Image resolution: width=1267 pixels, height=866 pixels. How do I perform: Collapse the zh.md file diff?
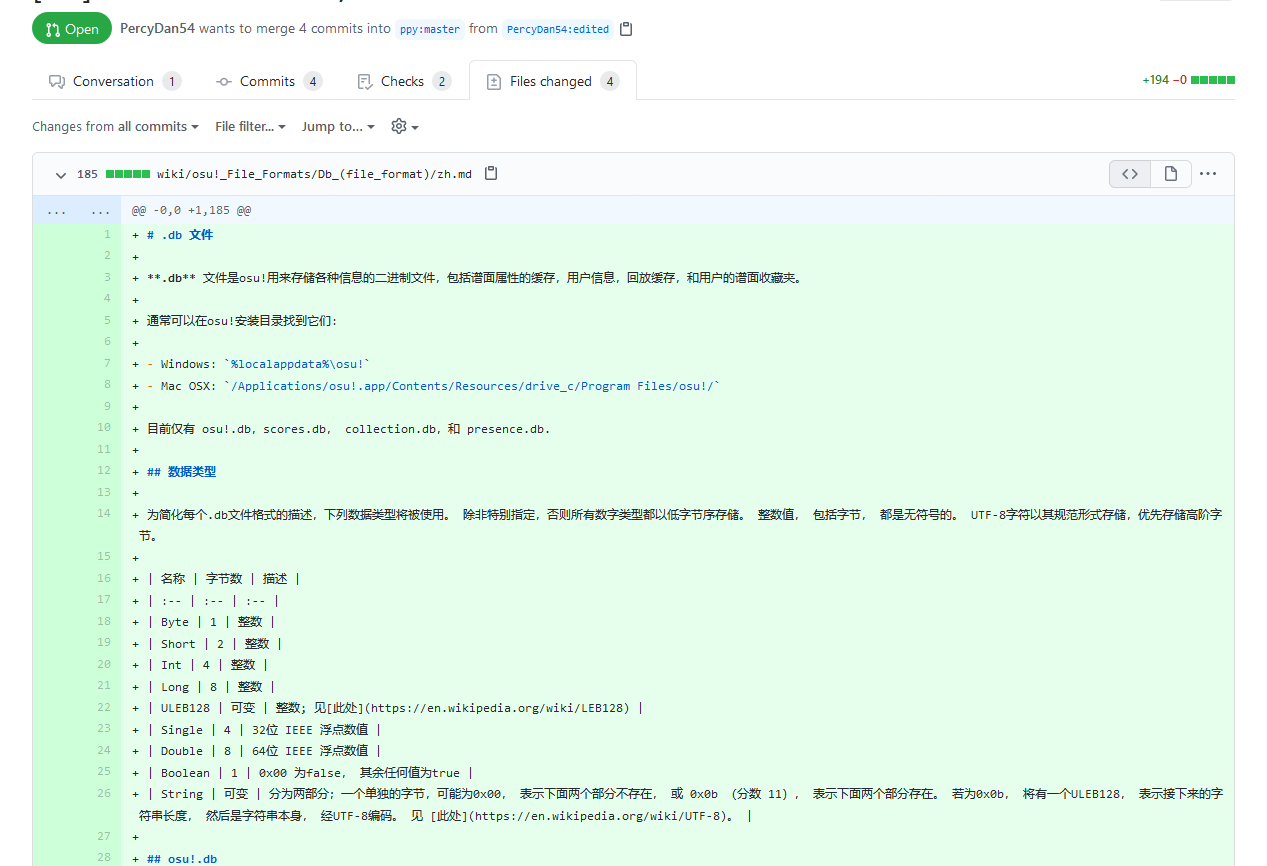point(61,174)
